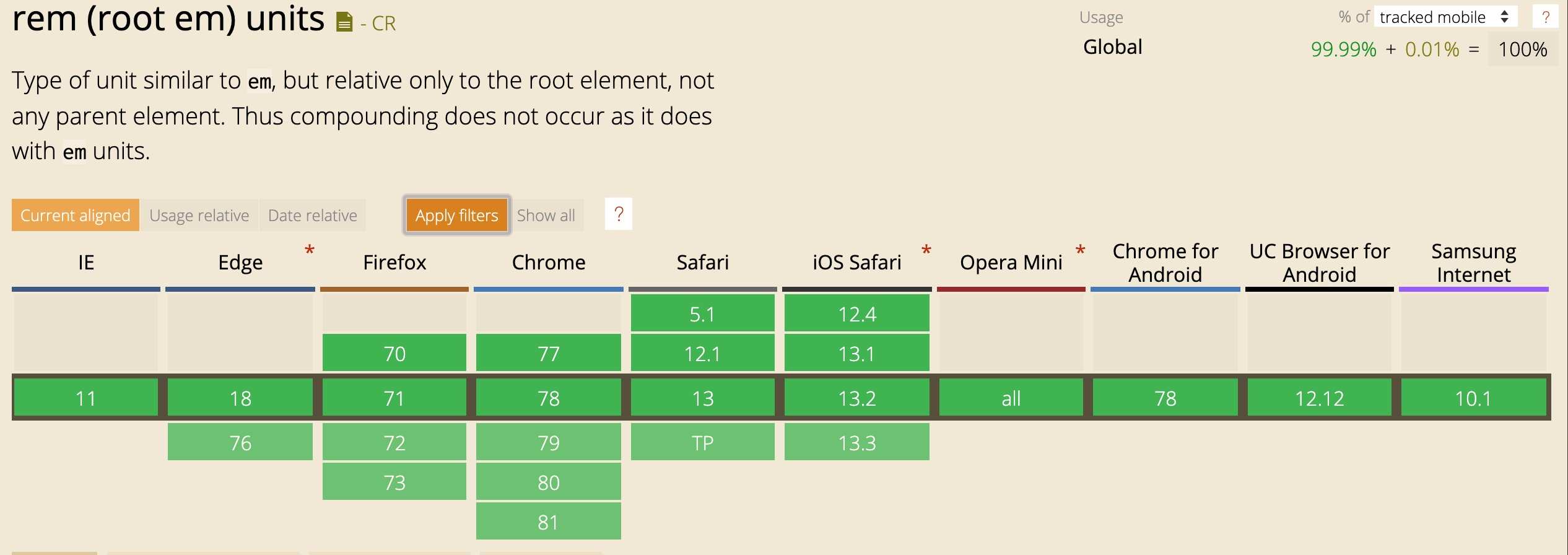Screen dimensions: 1568x555
Task: Click the asterisk note beside Edge
Action: tap(310, 250)
